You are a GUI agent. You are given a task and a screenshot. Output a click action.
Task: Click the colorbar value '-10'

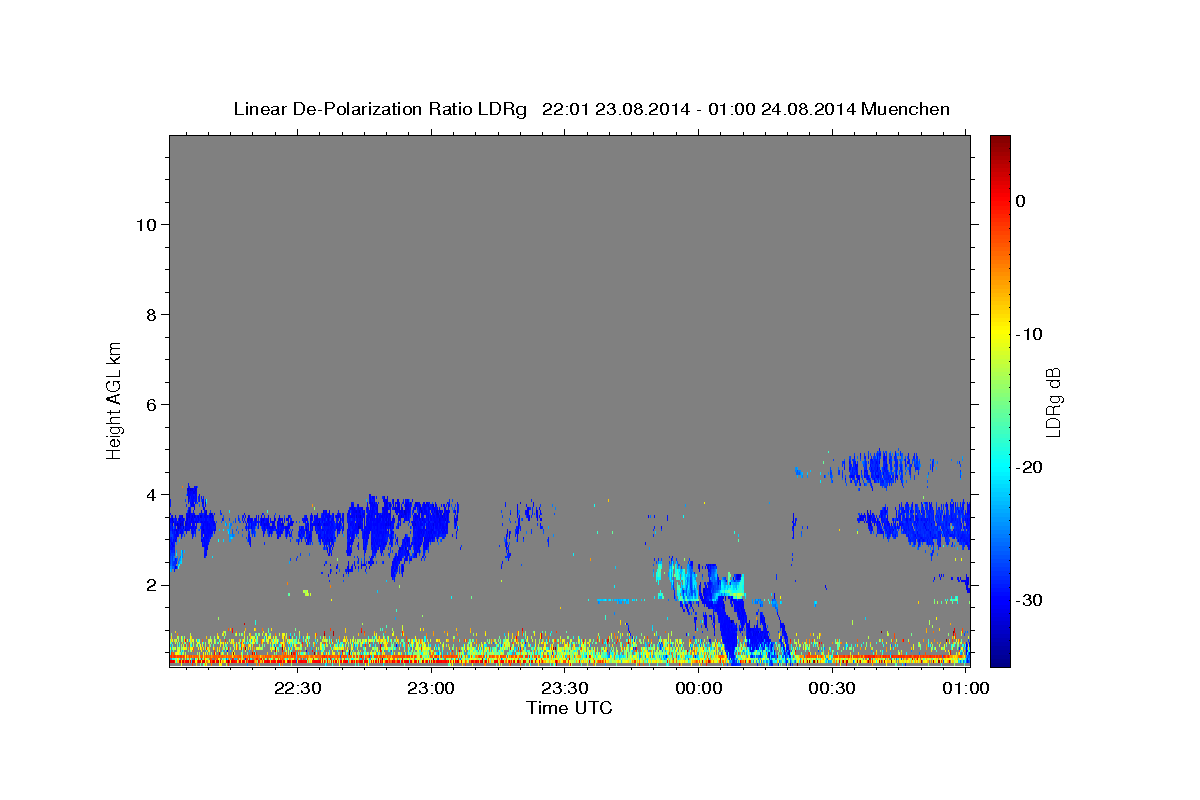point(1029,334)
